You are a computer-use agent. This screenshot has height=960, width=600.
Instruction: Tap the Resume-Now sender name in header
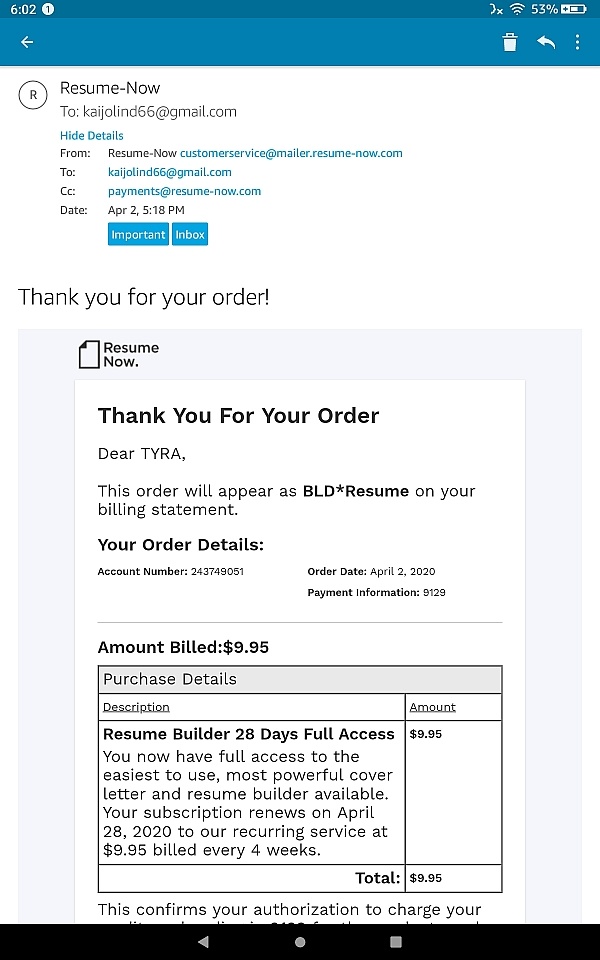click(x=110, y=88)
